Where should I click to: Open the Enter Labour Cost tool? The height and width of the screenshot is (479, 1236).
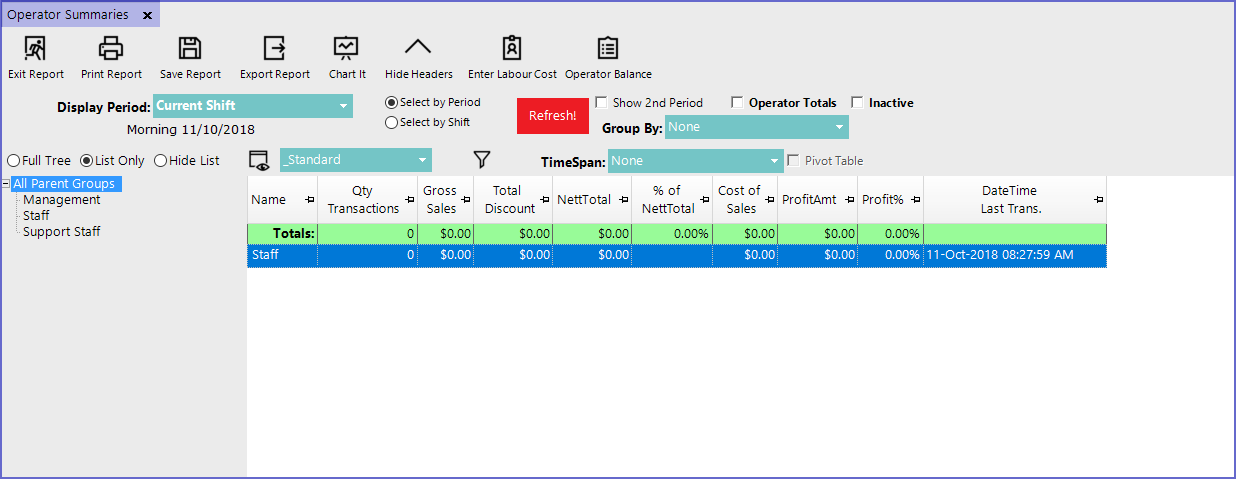coord(512,48)
